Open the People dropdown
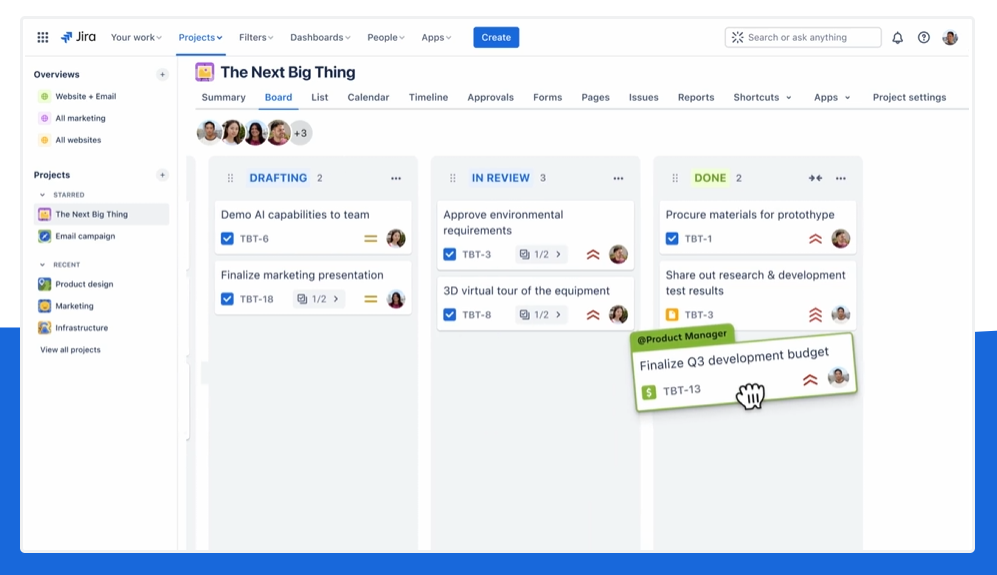997x575 pixels. [386, 38]
